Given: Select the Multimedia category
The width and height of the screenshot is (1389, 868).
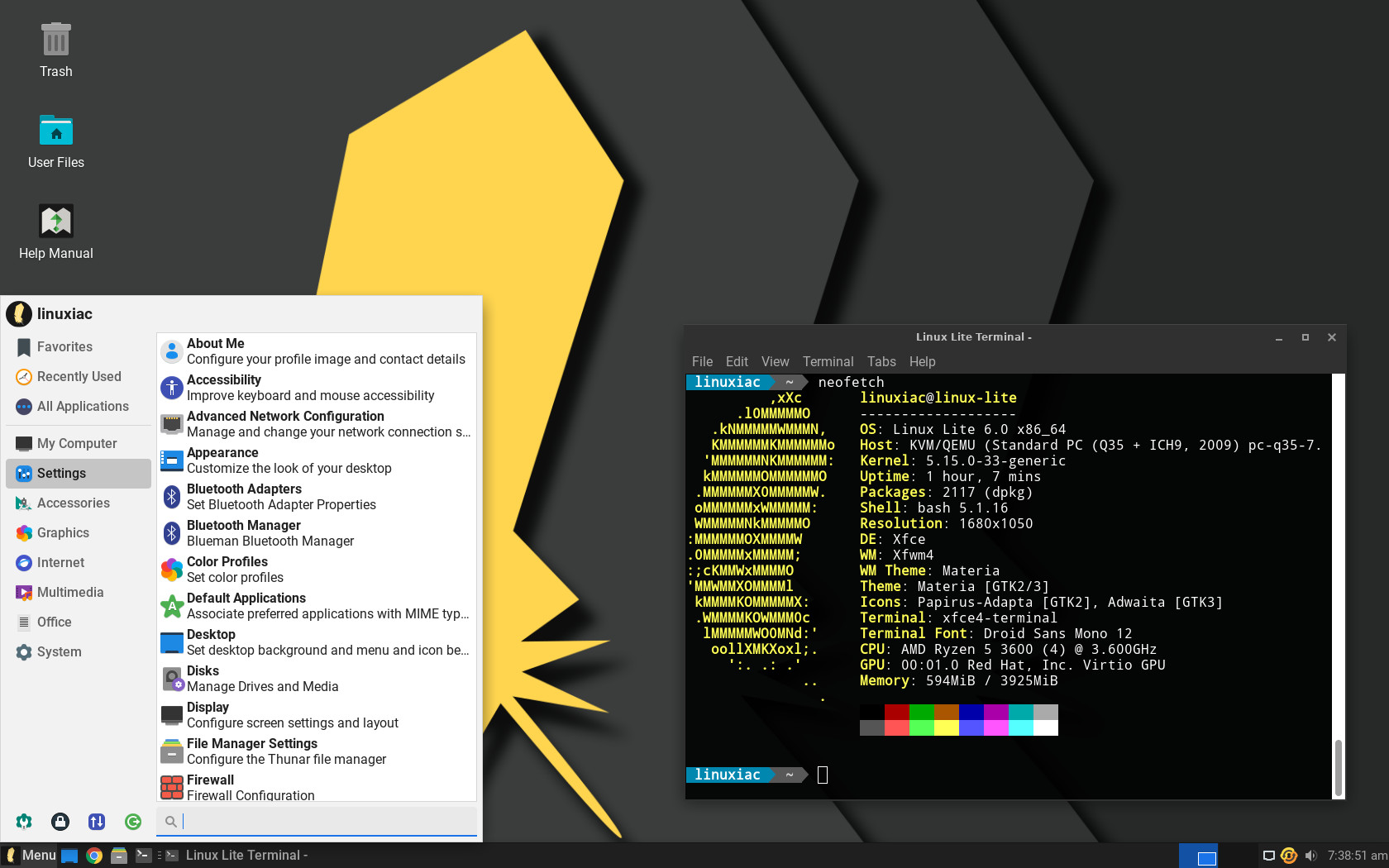Looking at the screenshot, I should pyautogui.click(x=79, y=593).
